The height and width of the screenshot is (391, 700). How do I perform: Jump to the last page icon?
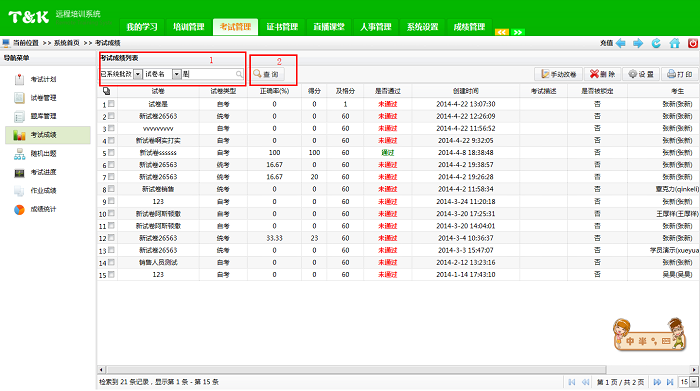point(670,382)
